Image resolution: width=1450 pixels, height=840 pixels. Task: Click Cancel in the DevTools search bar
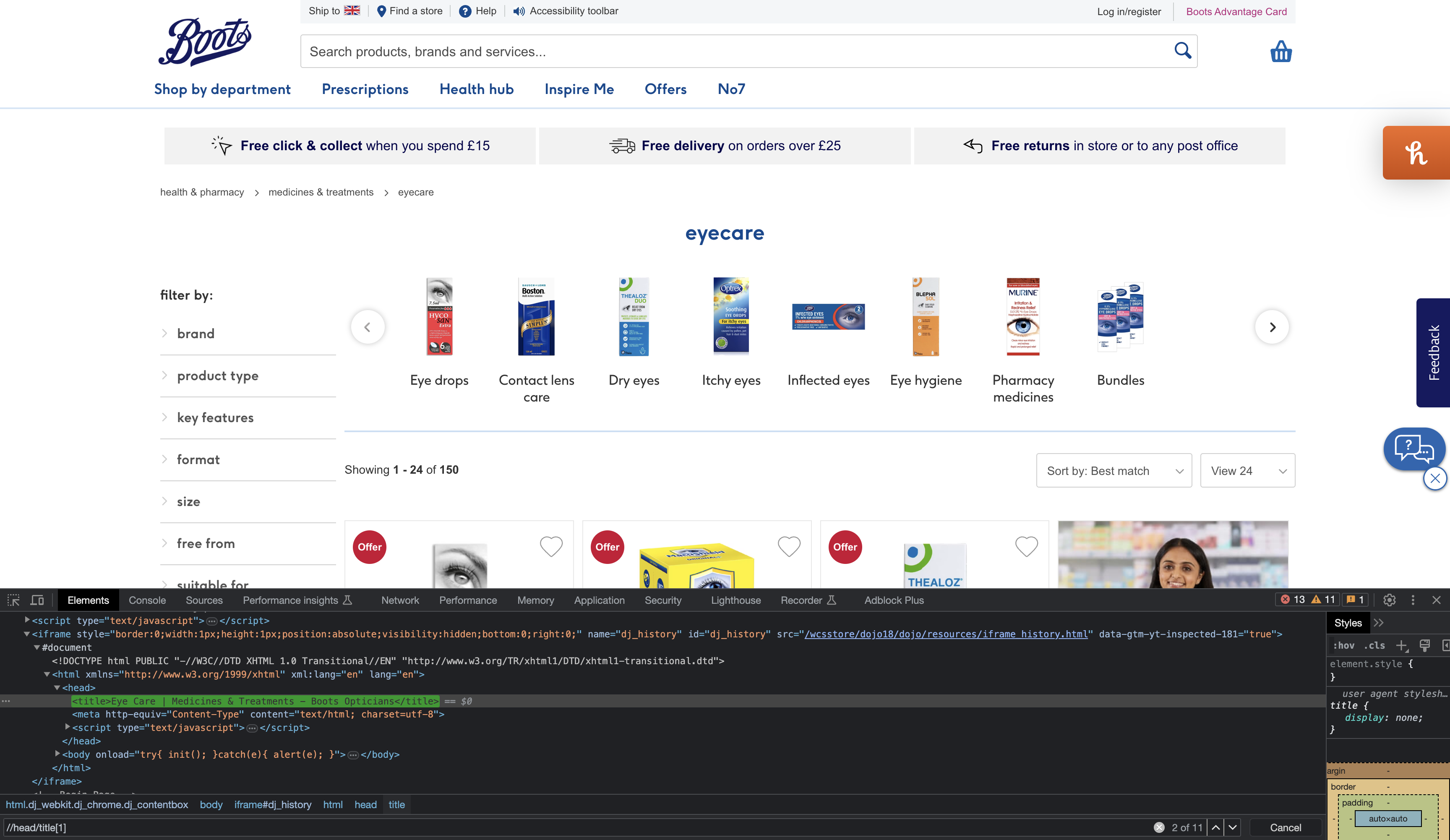point(1285,827)
